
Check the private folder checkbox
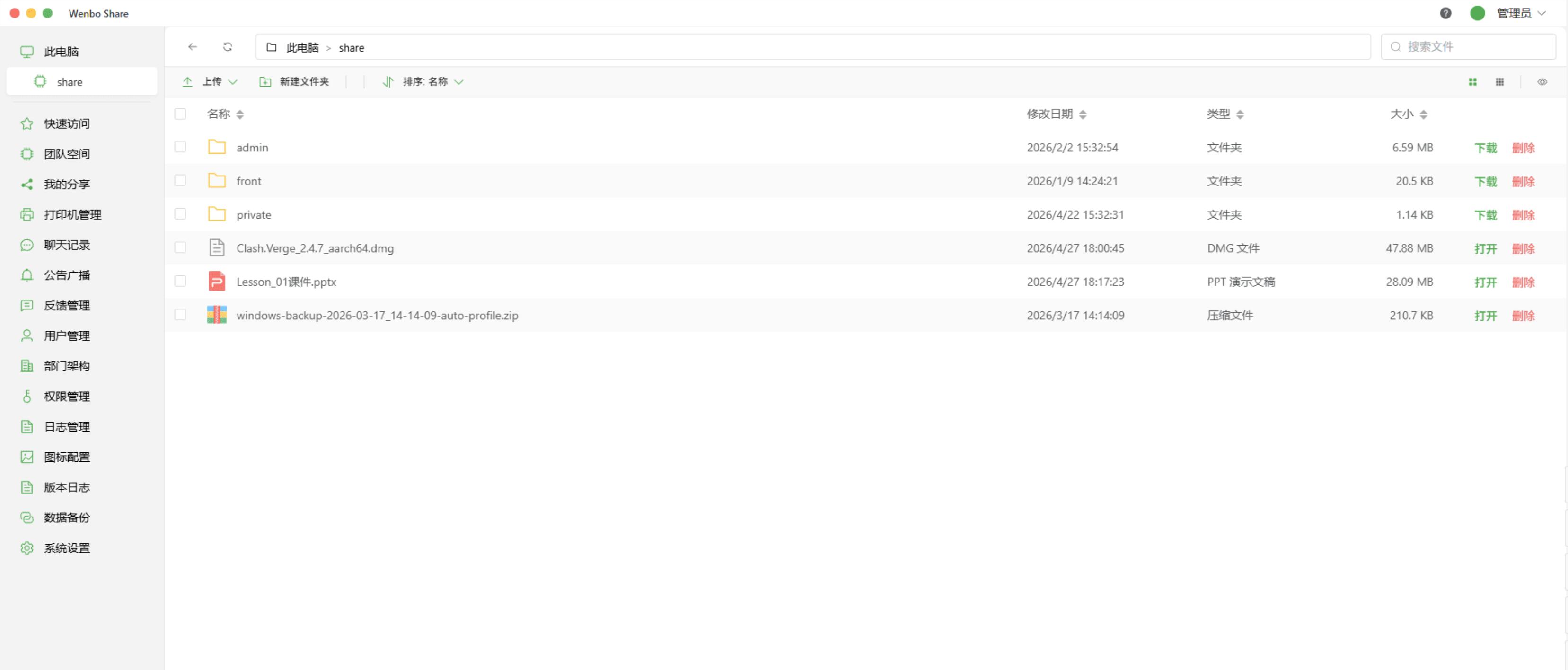point(180,213)
